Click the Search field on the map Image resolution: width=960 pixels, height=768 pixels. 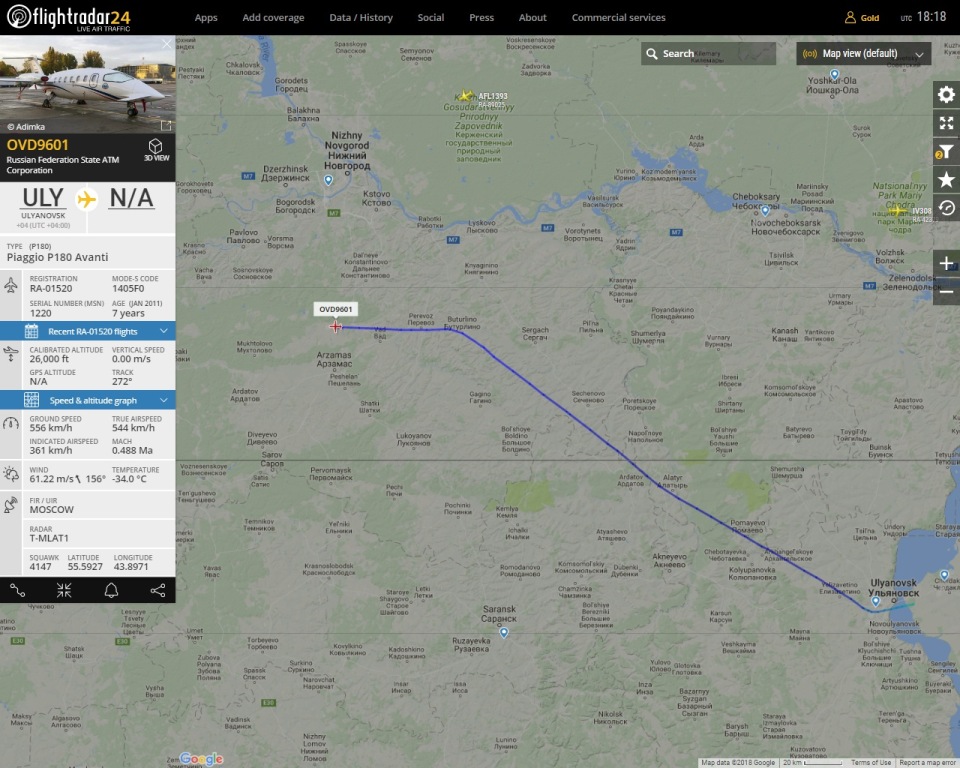[708, 54]
